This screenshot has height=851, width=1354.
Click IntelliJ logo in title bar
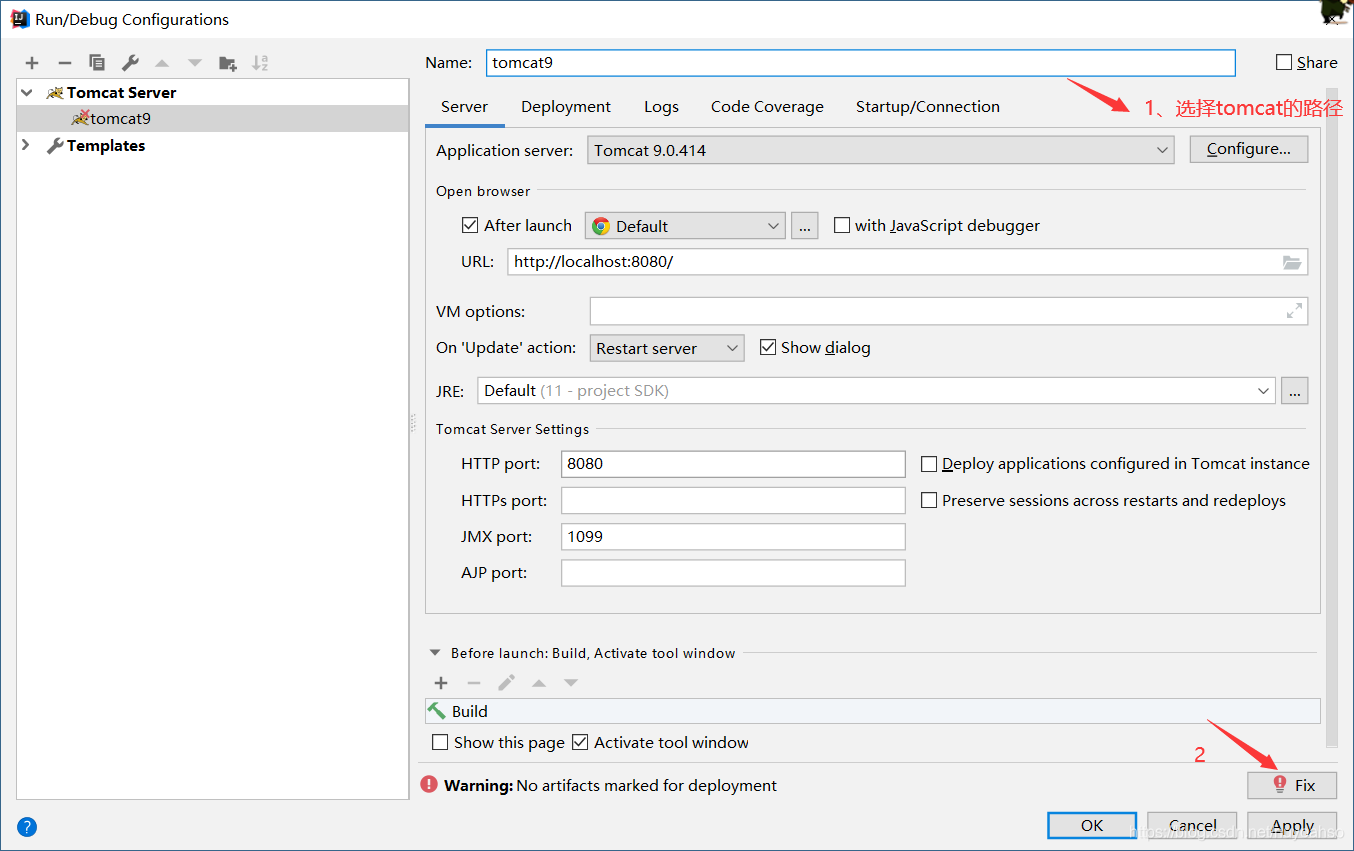pos(20,18)
